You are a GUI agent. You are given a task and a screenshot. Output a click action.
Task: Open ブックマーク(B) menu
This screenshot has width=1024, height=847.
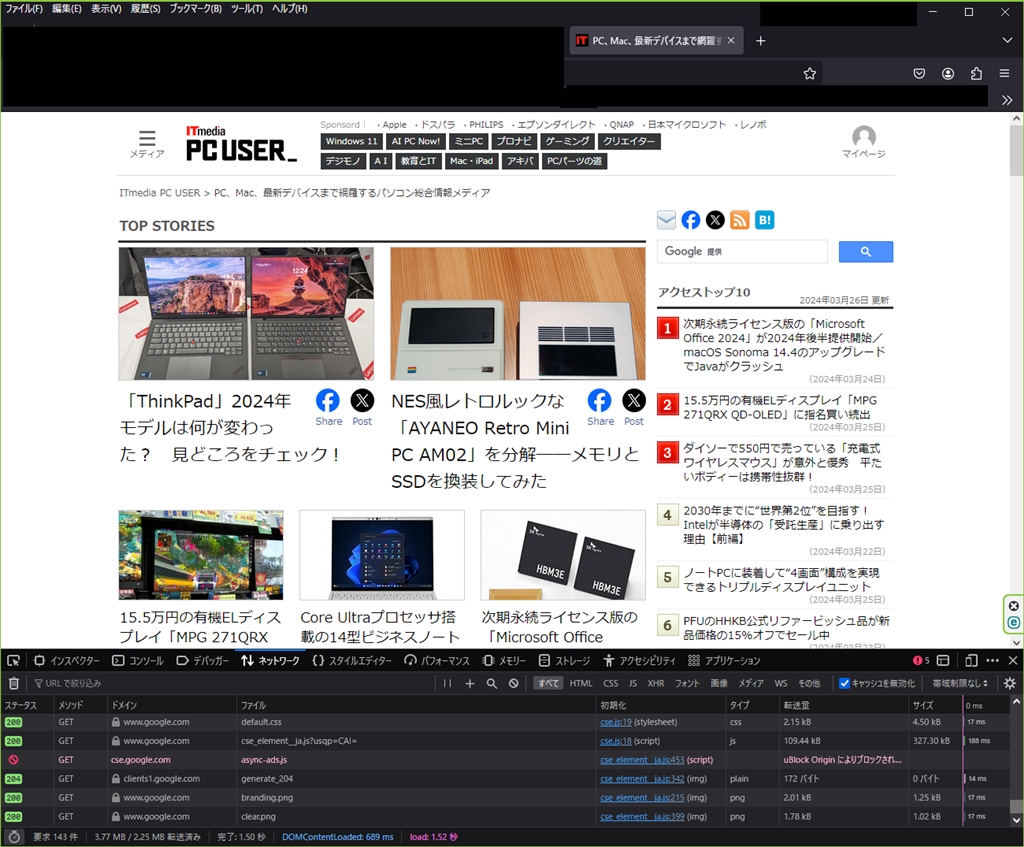coord(195,8)
